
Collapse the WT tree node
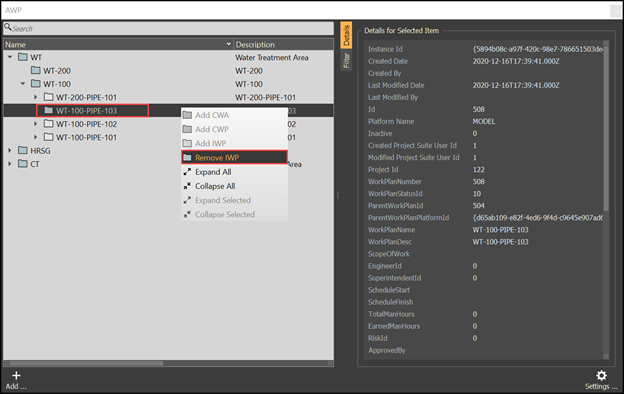[10, 57]
